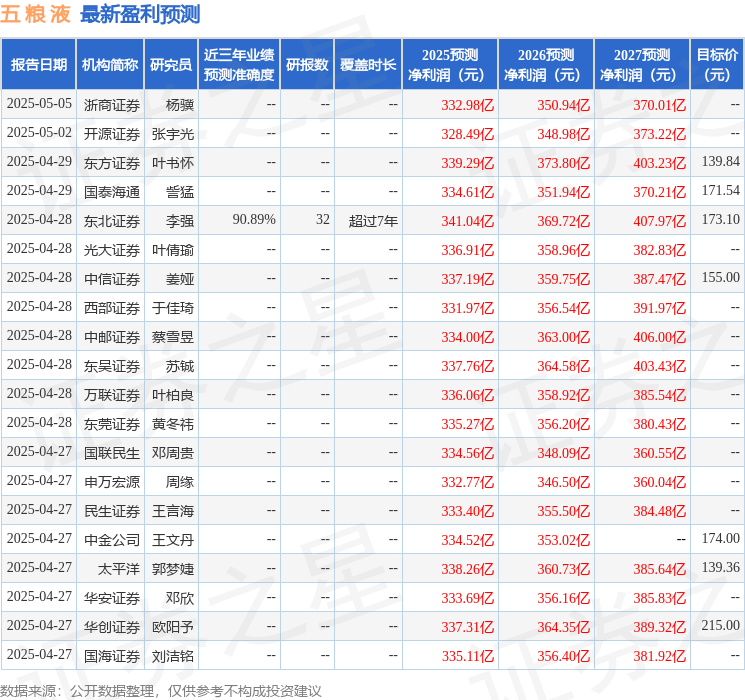
Task: Click analyst name 于佳琦
Action: tap(173, 307)
